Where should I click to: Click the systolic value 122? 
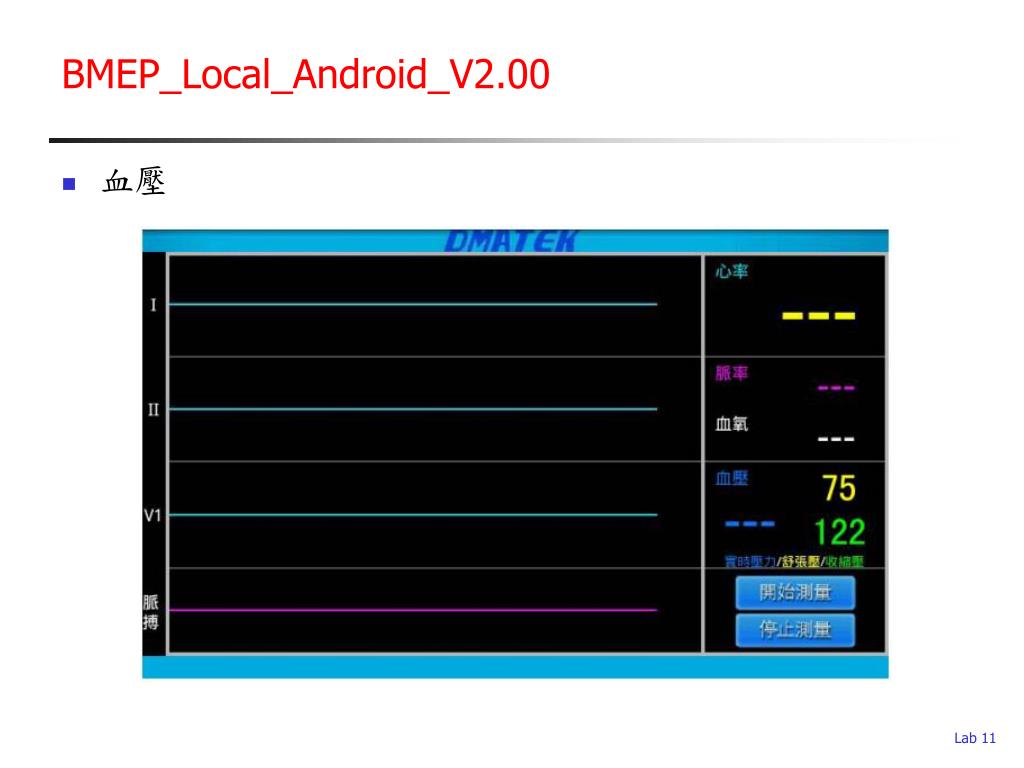point(839,532)
